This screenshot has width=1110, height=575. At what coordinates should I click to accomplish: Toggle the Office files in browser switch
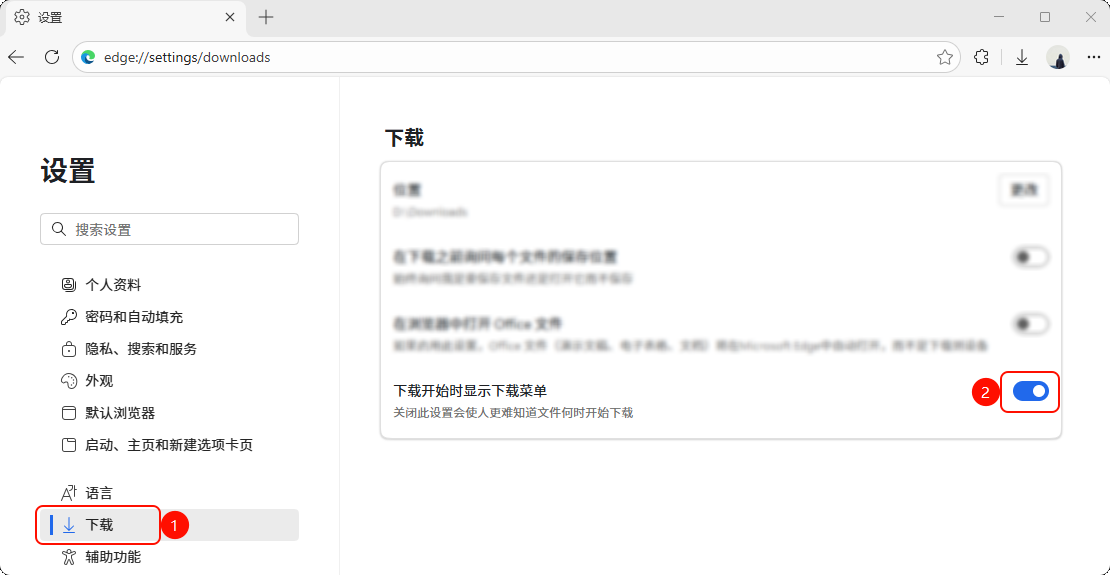(x=1030, y=324)
